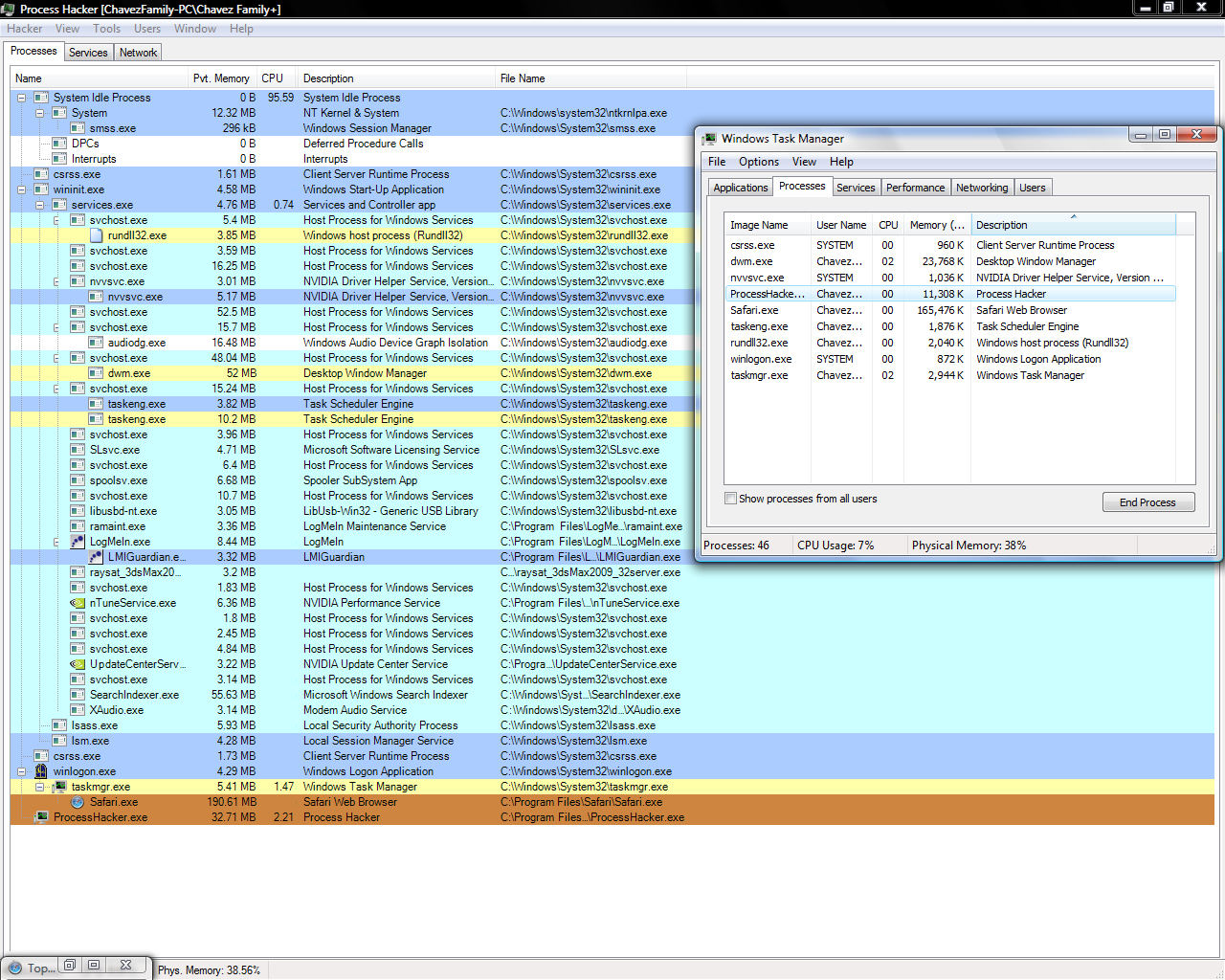Click the ProcessHacker.exe icon in the tree

tap(41, 817)
